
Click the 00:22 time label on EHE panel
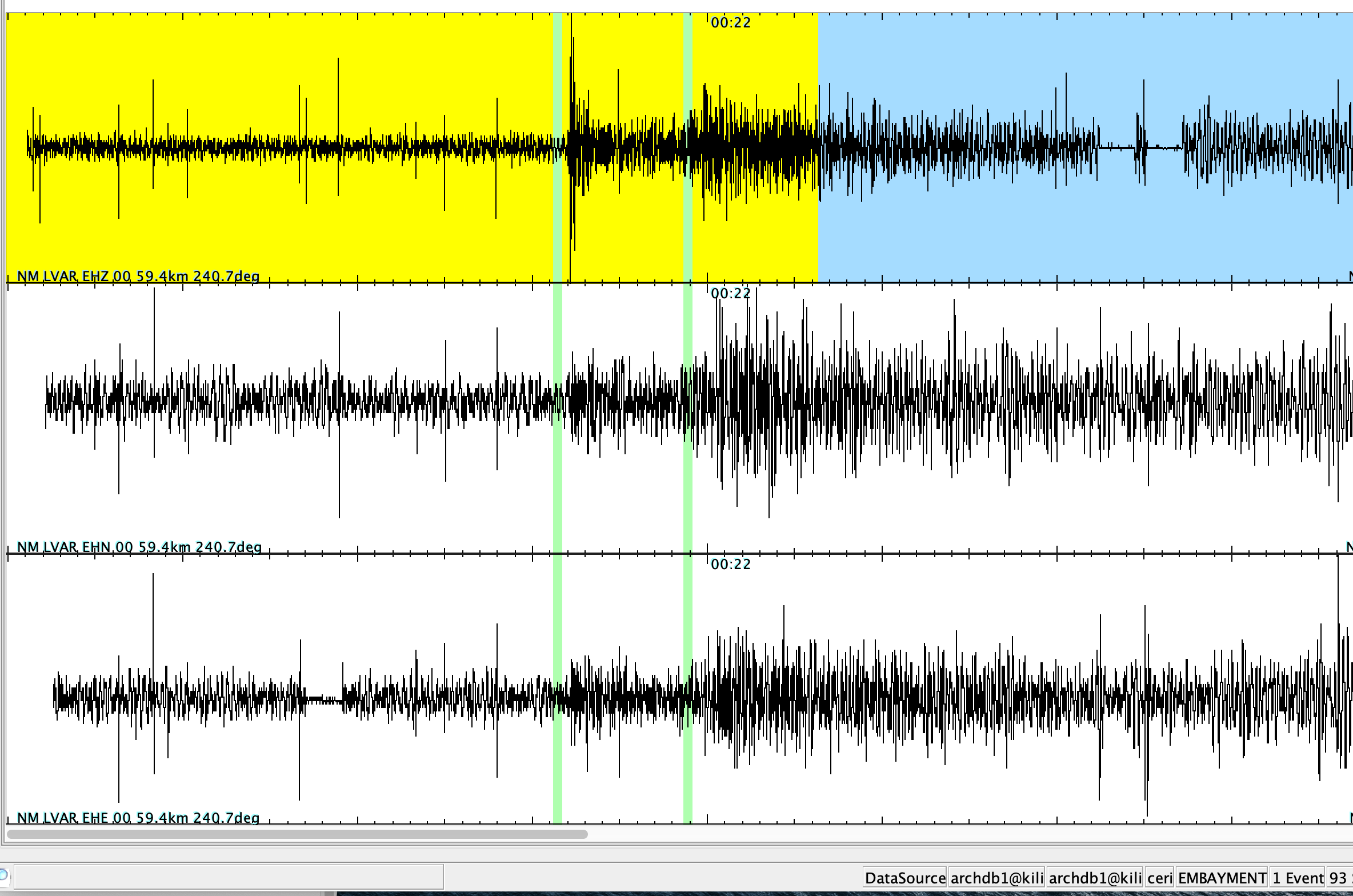click(730, 565)
